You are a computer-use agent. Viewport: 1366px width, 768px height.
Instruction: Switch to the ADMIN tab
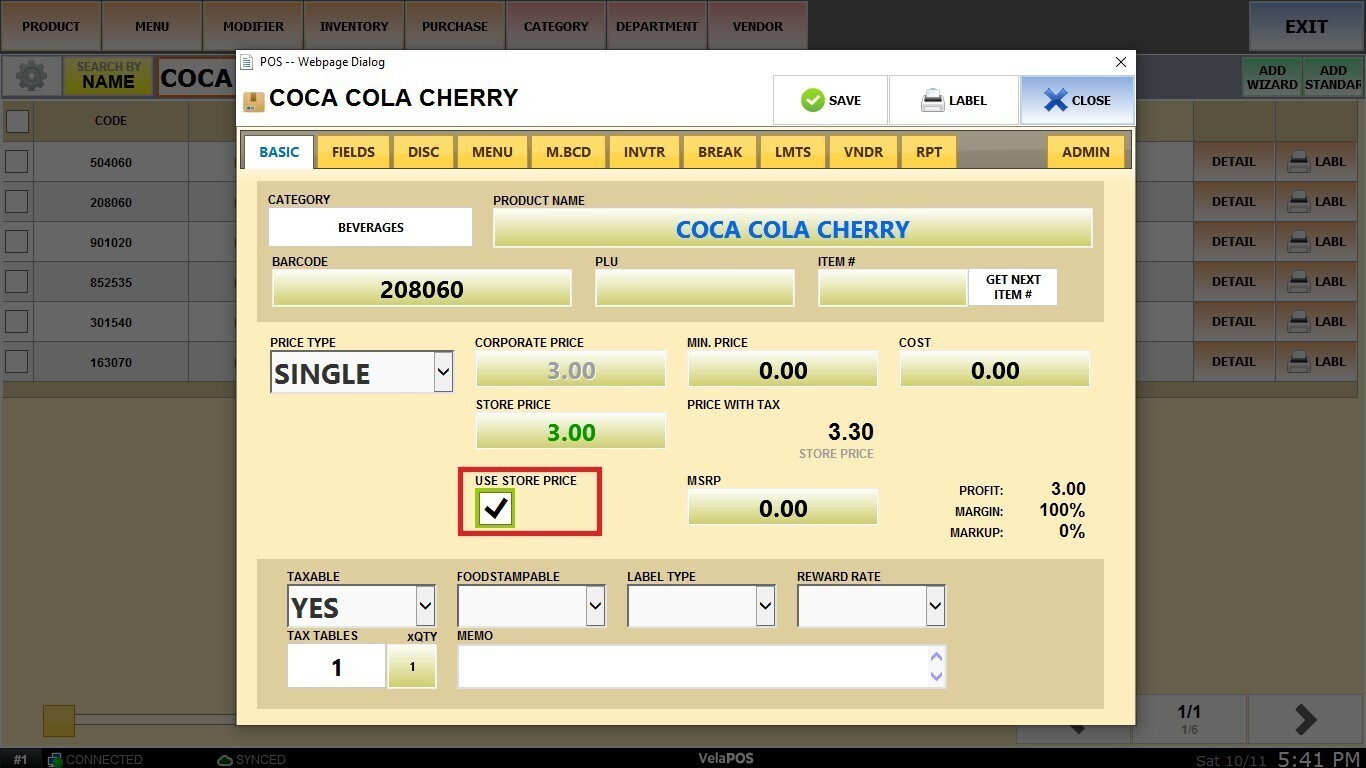pyautogui.click(x=1086, y=152)
